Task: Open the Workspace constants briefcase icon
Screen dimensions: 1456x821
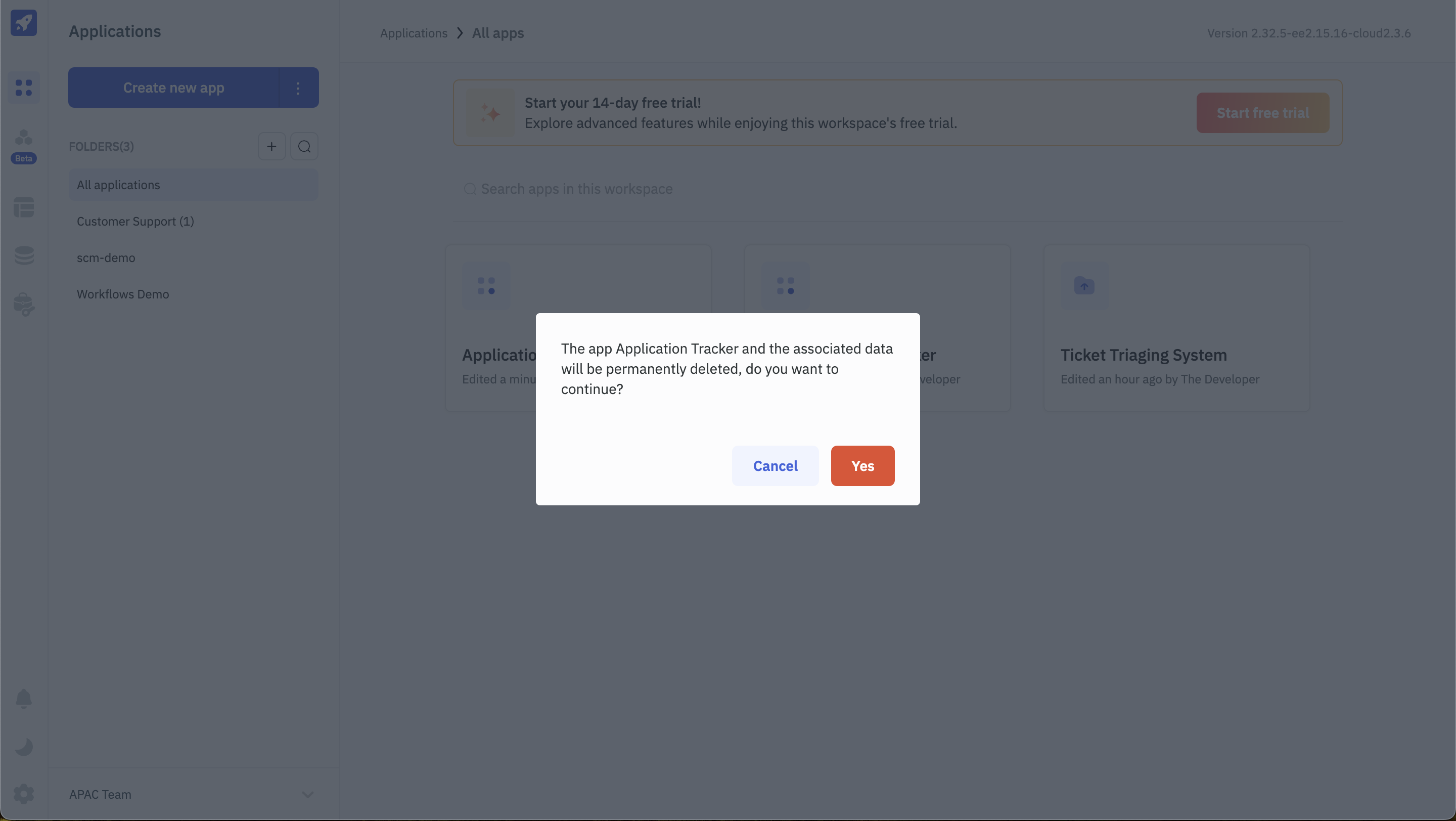Action: tap(24, 304)
